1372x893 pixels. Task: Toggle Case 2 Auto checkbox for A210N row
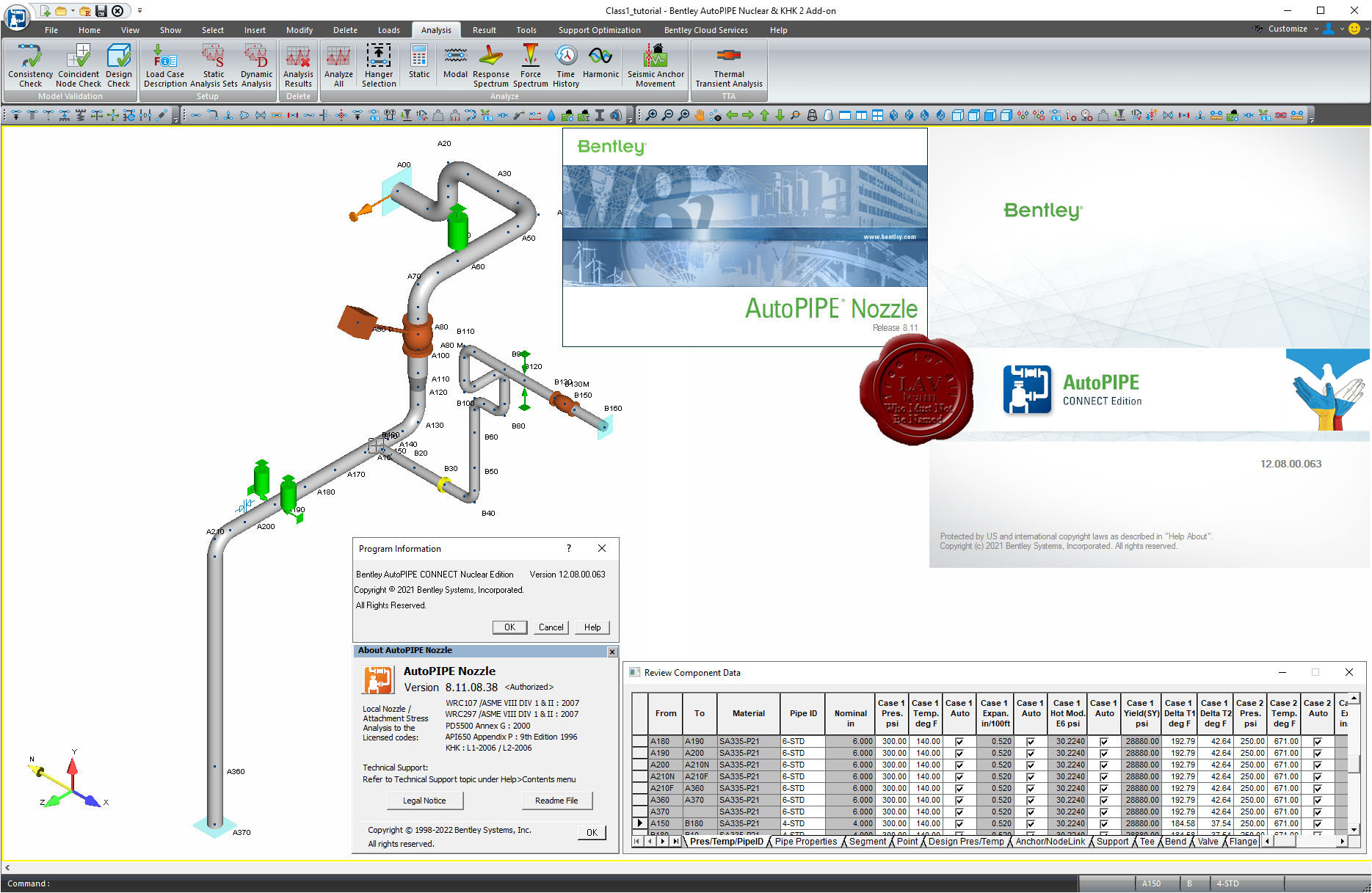pyautogui.click(x=1318, y=777)
